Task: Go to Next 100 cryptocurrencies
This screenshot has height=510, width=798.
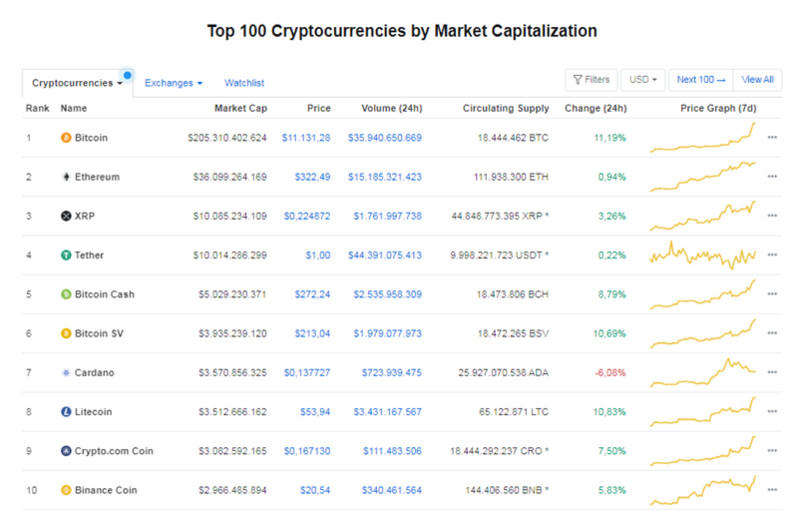Action: (x=700, y=80)
